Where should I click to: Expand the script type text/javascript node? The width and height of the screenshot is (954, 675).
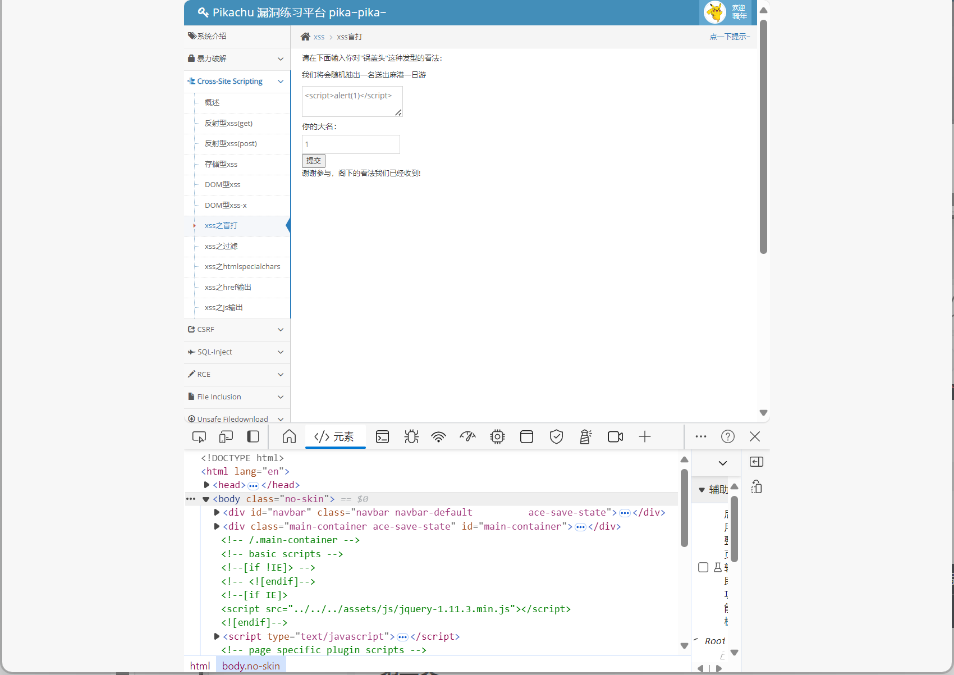[x=217, y=637]
